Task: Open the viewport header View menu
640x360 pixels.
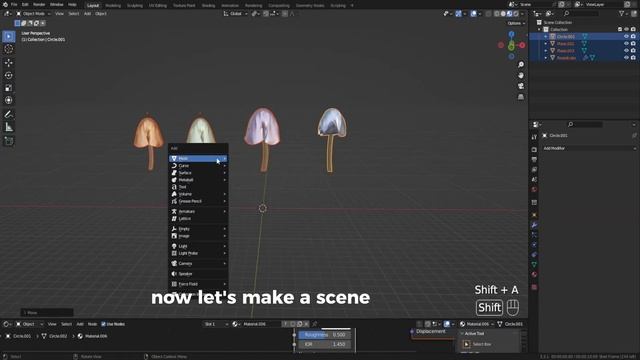Action: pyautogui.click(x=59, y=13)
